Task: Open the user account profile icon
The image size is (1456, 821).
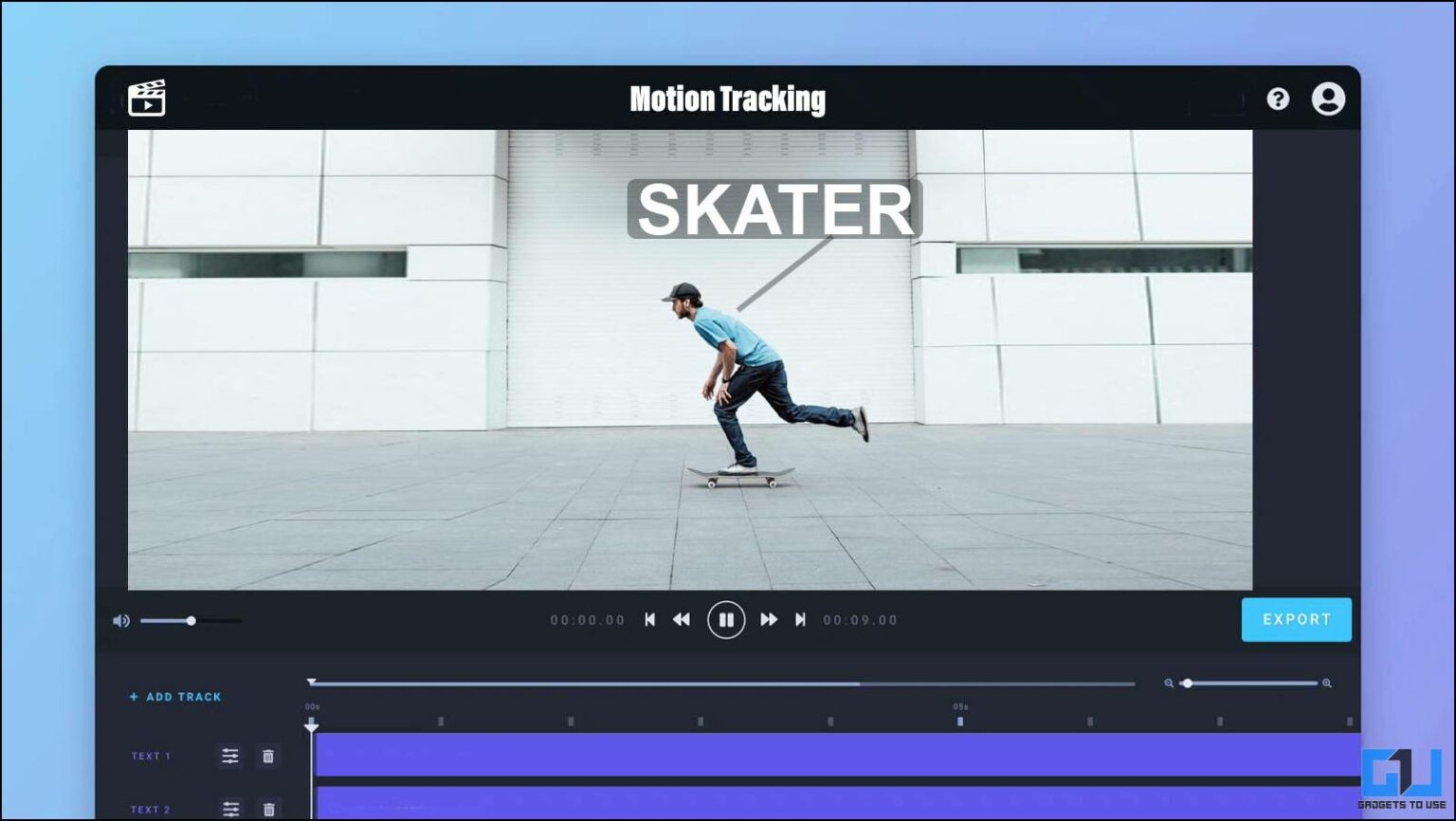Action: (x=1329, y=99)
